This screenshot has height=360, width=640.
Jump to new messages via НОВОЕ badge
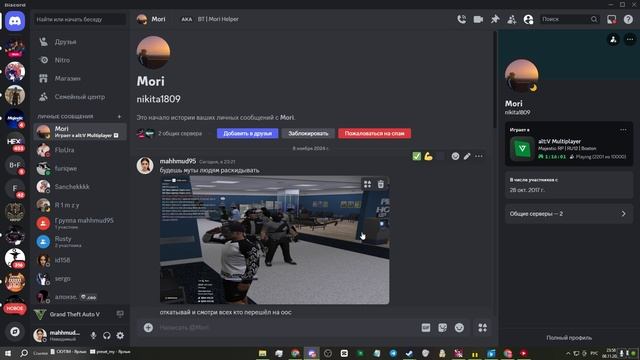tap(15, 308)
